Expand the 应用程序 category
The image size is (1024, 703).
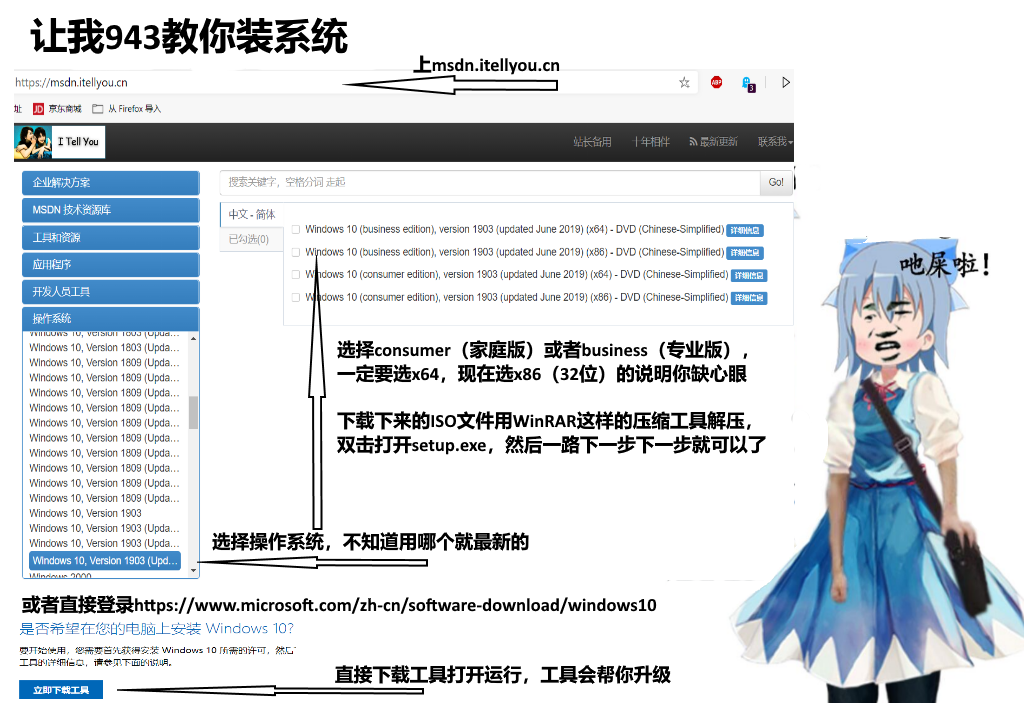110,265
